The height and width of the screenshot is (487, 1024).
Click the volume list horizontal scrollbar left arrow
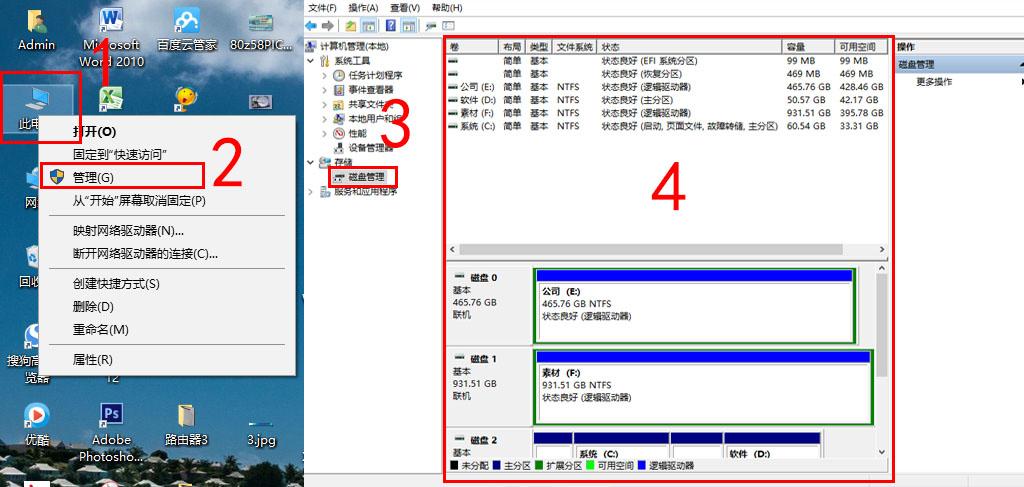point(451,249)
